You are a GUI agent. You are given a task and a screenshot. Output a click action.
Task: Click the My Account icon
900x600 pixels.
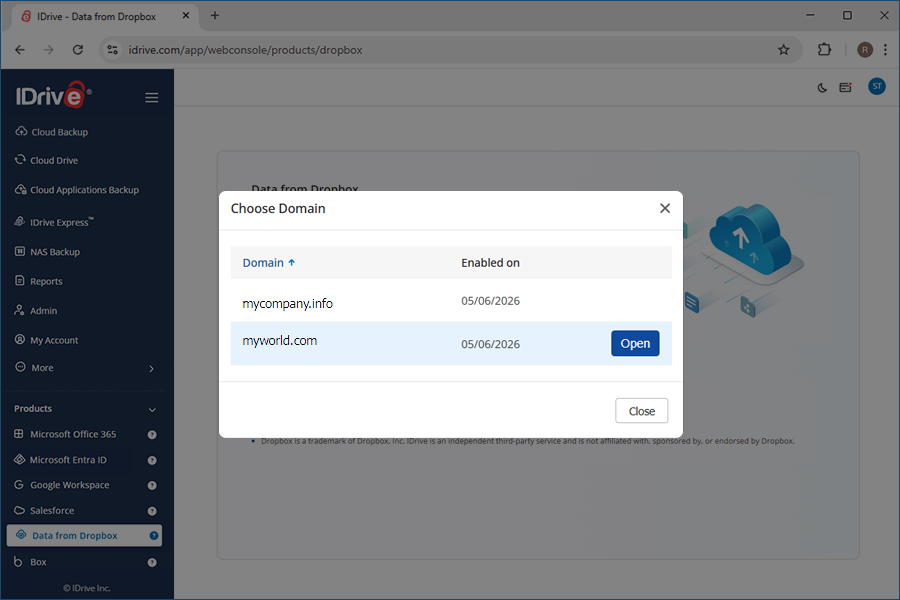pyautogui.click(x=20, y=339)
